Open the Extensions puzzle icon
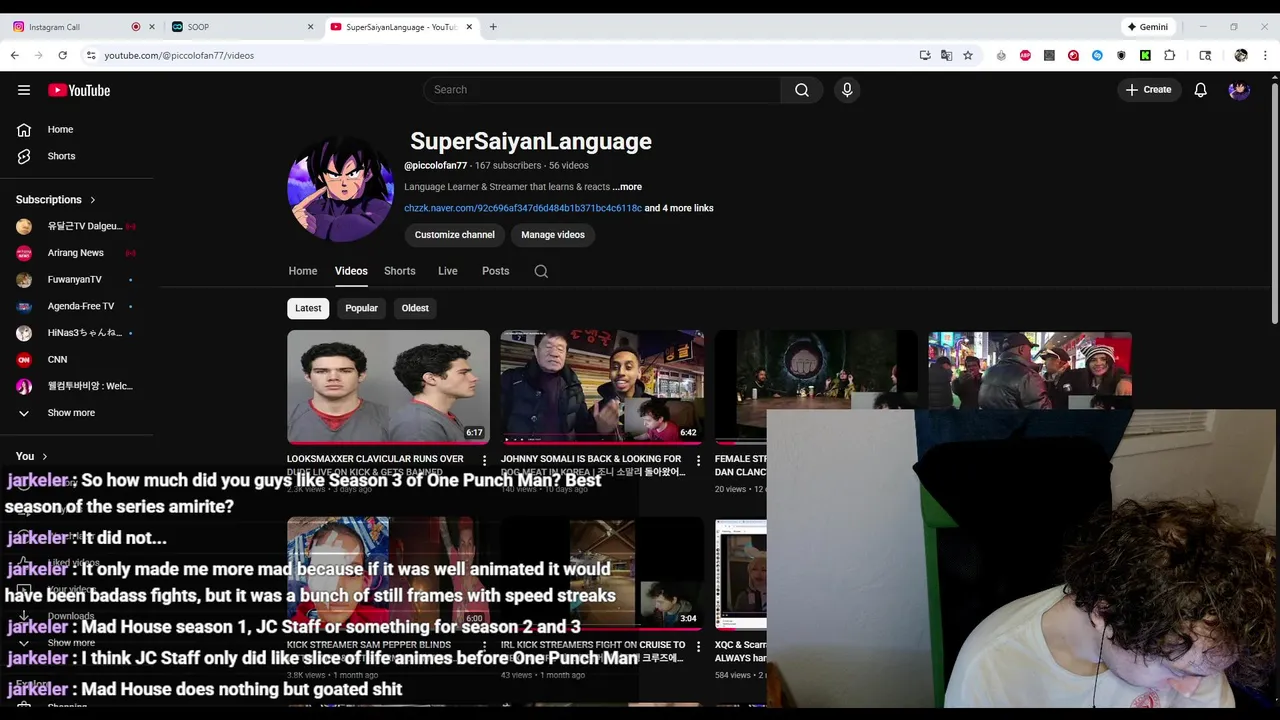The width and height of the screenshot is (1280, 720). [x=1169, y=55]
